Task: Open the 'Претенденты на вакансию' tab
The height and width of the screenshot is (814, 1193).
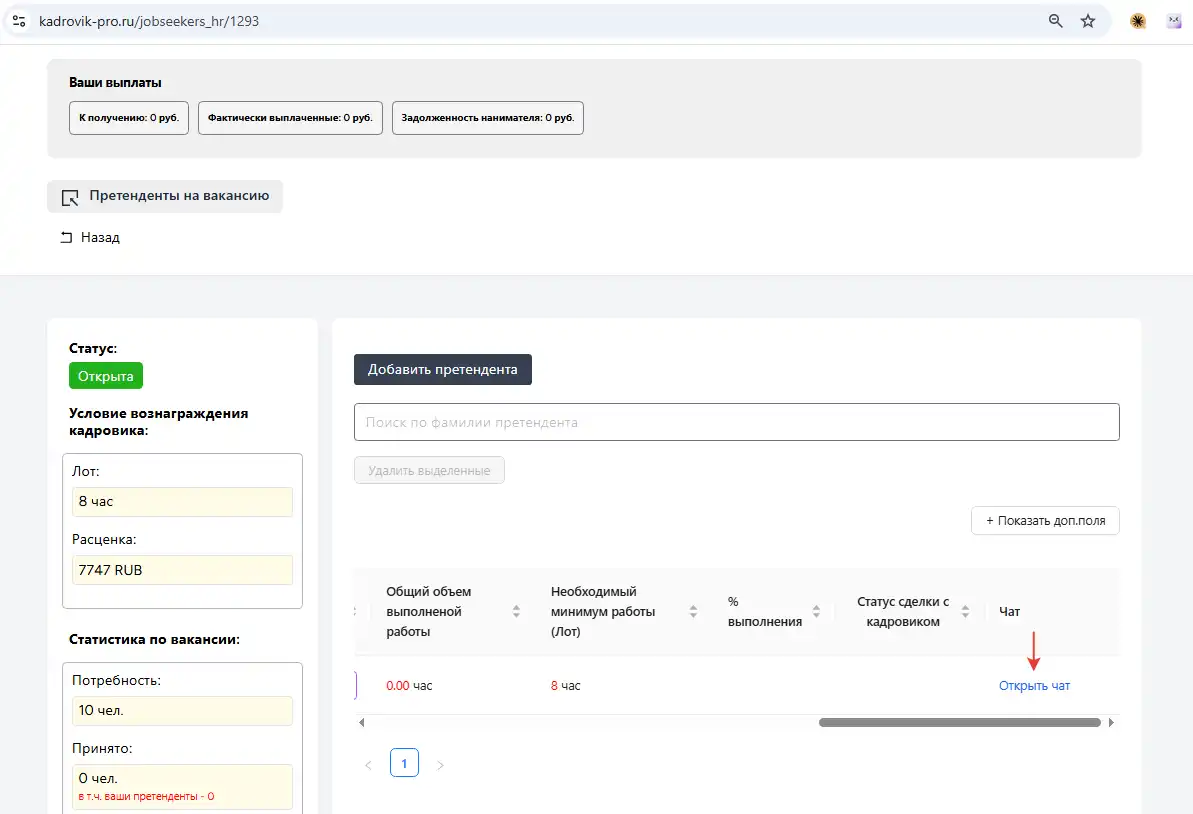Action: [x=165, y=197]
